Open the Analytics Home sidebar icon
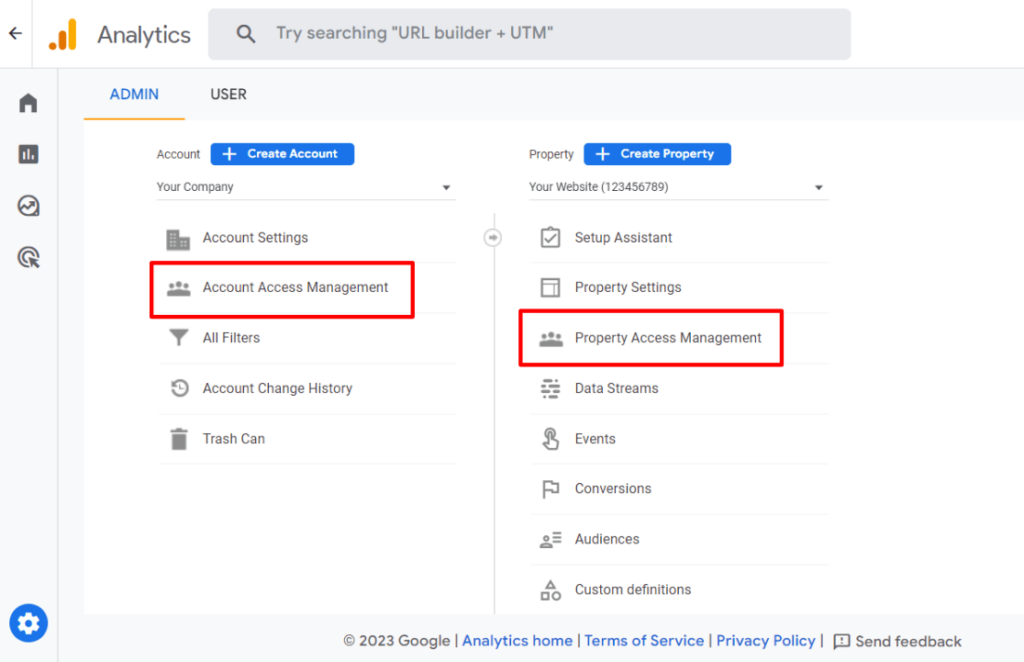This screenshot has width=1024, height=662. point(28,101)
